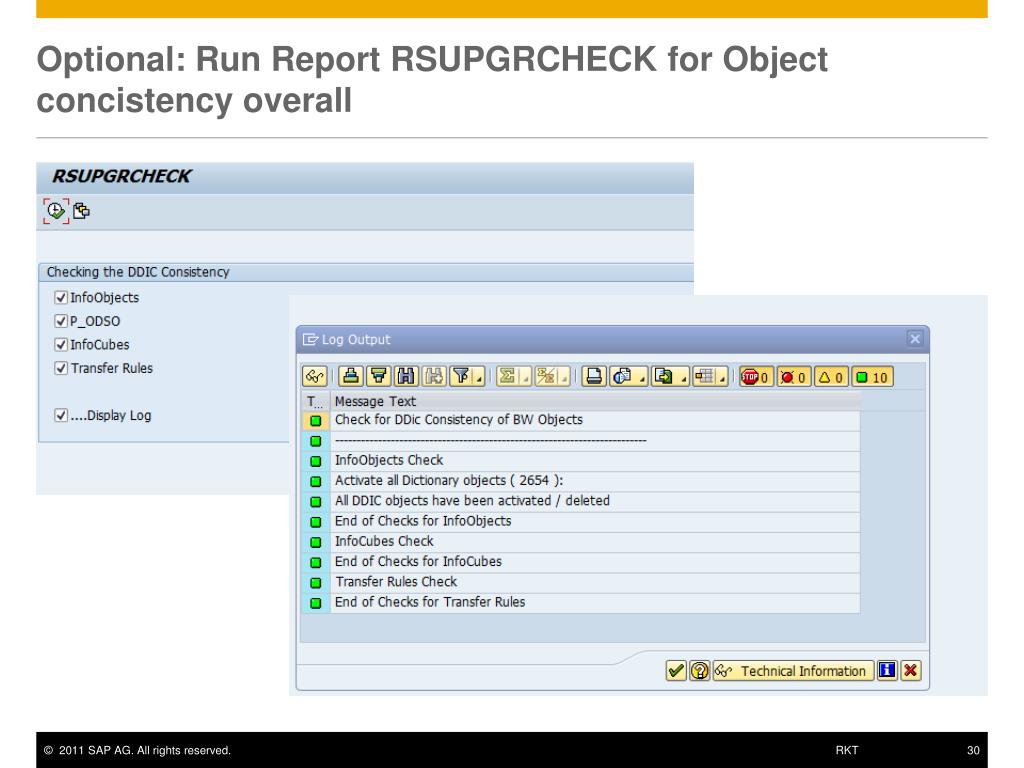
Task: Show success messages with the green 10 button
Action: (872, 377)
